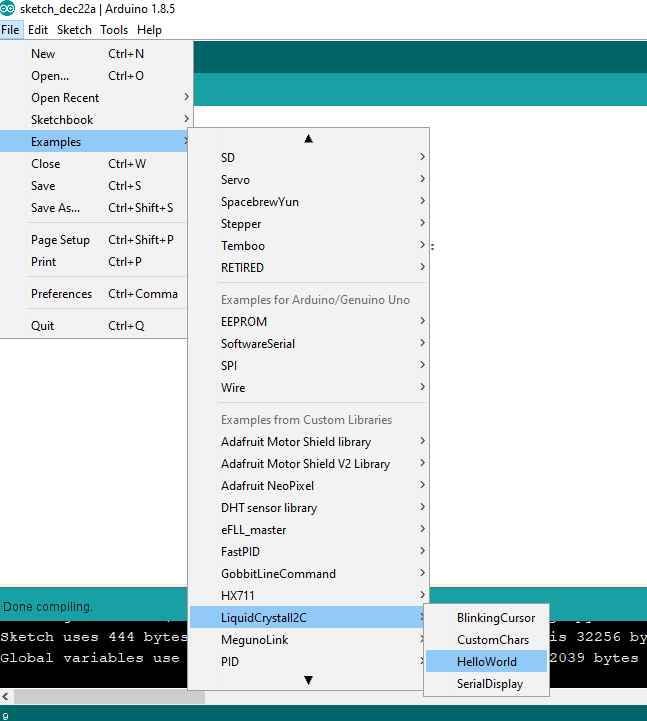This screenshot has height=721, width=647.
Task: Open the SerialDisplay example sketch
Action: [x=487, y=684]
